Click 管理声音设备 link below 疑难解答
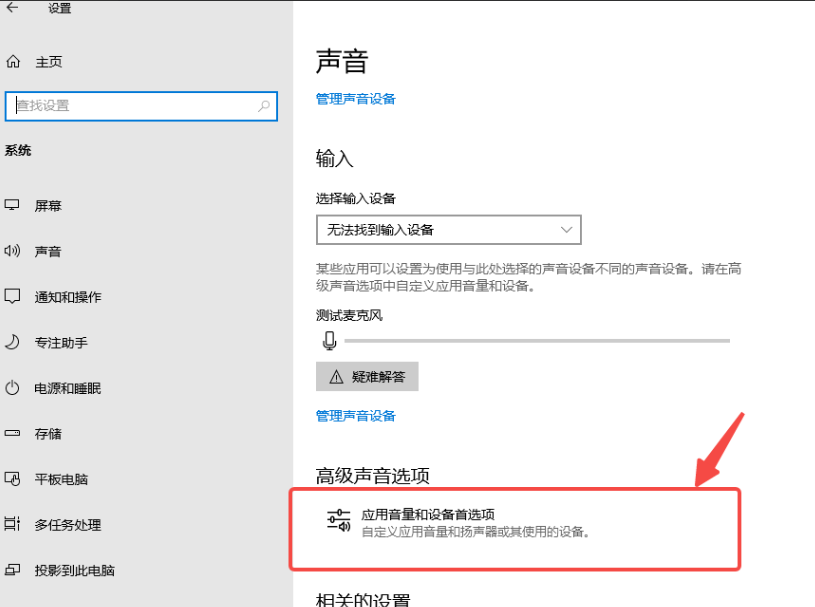The width and height of the screenshot is (815, 607). pyautogui.click(x=356, y=416)
